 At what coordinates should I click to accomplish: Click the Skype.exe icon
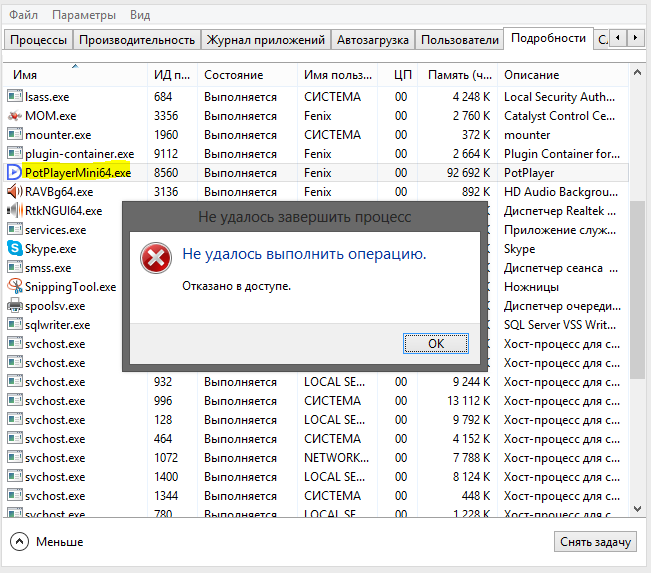[x=15, y=249]
